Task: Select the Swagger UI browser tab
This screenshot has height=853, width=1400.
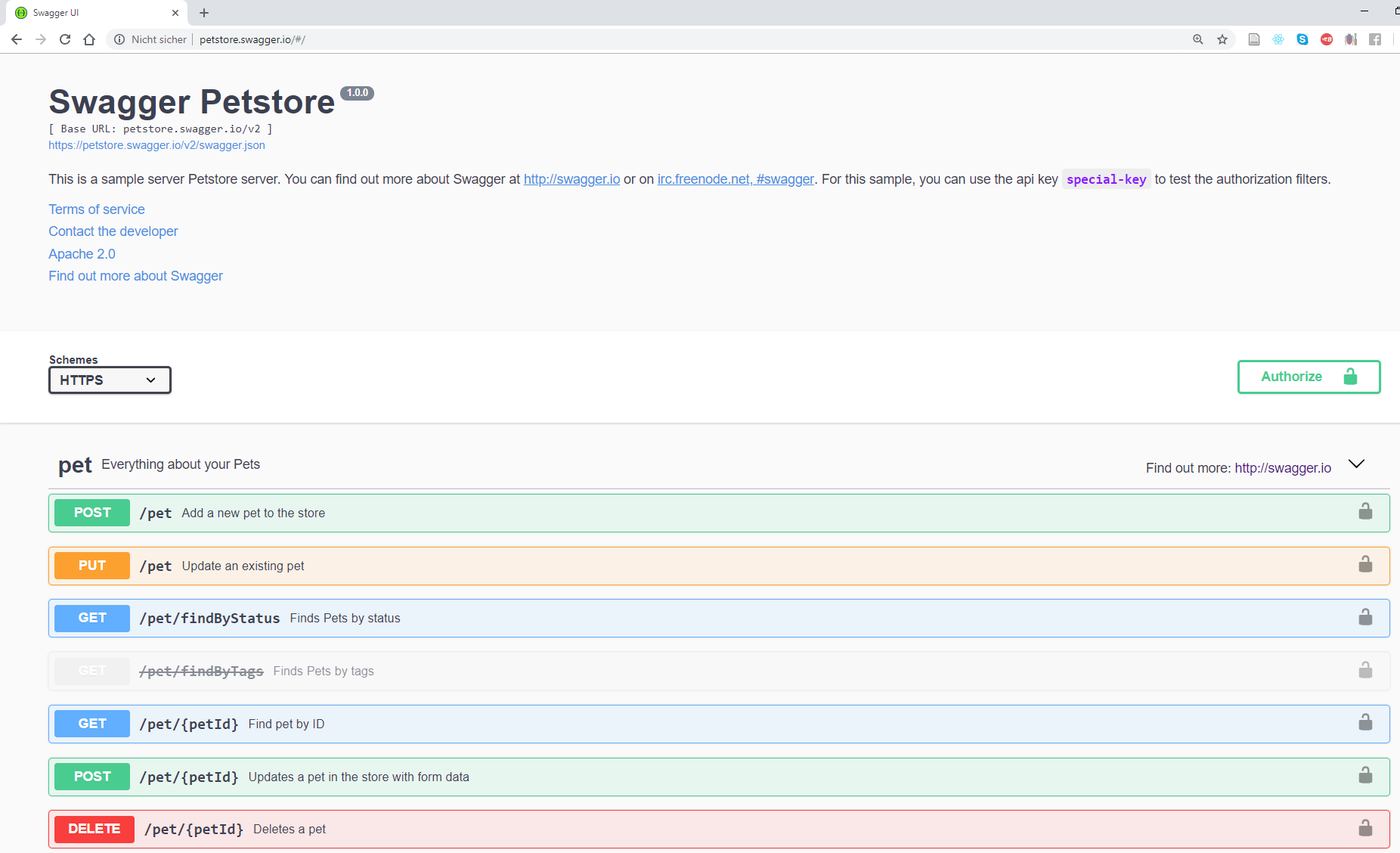Action: 94,13
